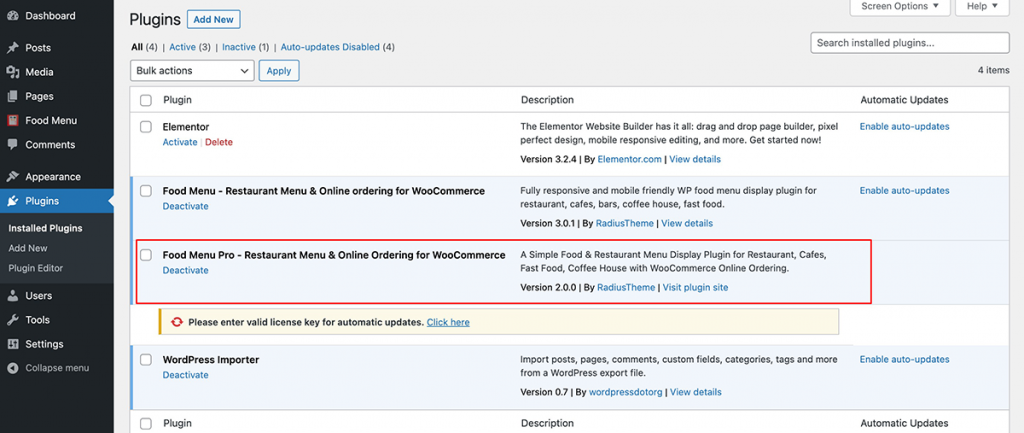The image size is (1024, 433).
Task: Tick the Elementor plugin checkbox
Action: point(146,127)
